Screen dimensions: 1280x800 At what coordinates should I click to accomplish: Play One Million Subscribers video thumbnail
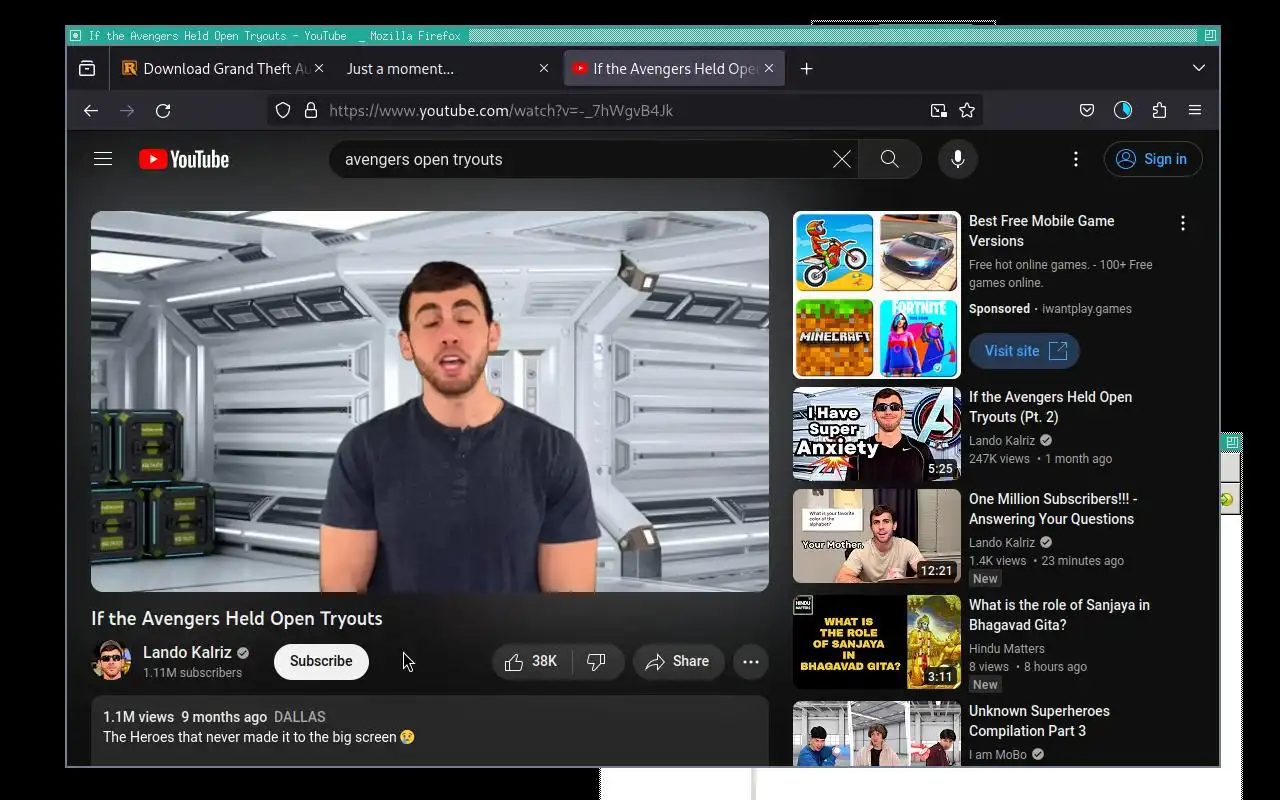[x=877, y=536]
